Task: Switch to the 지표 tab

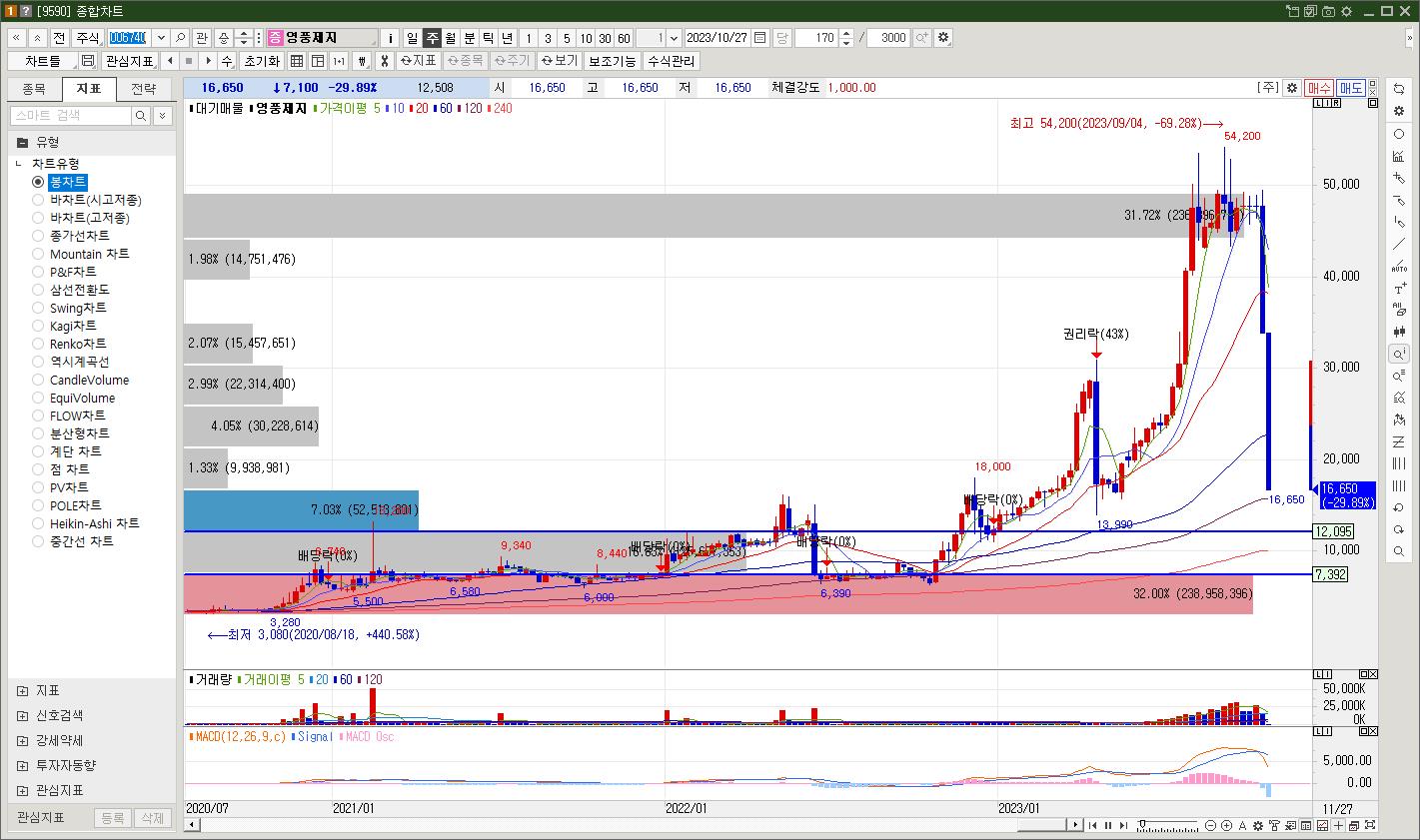Action: [x=89, y=89]
